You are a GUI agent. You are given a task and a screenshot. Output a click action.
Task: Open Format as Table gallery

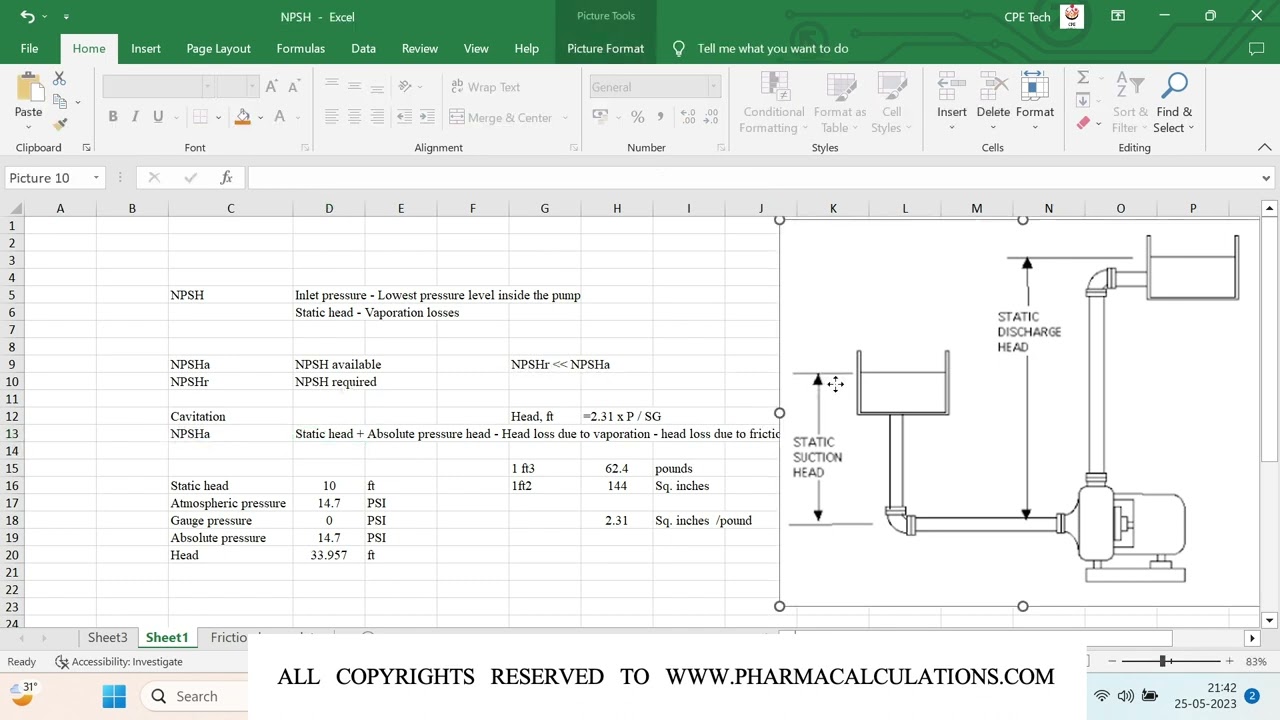(x=840, y=103)
